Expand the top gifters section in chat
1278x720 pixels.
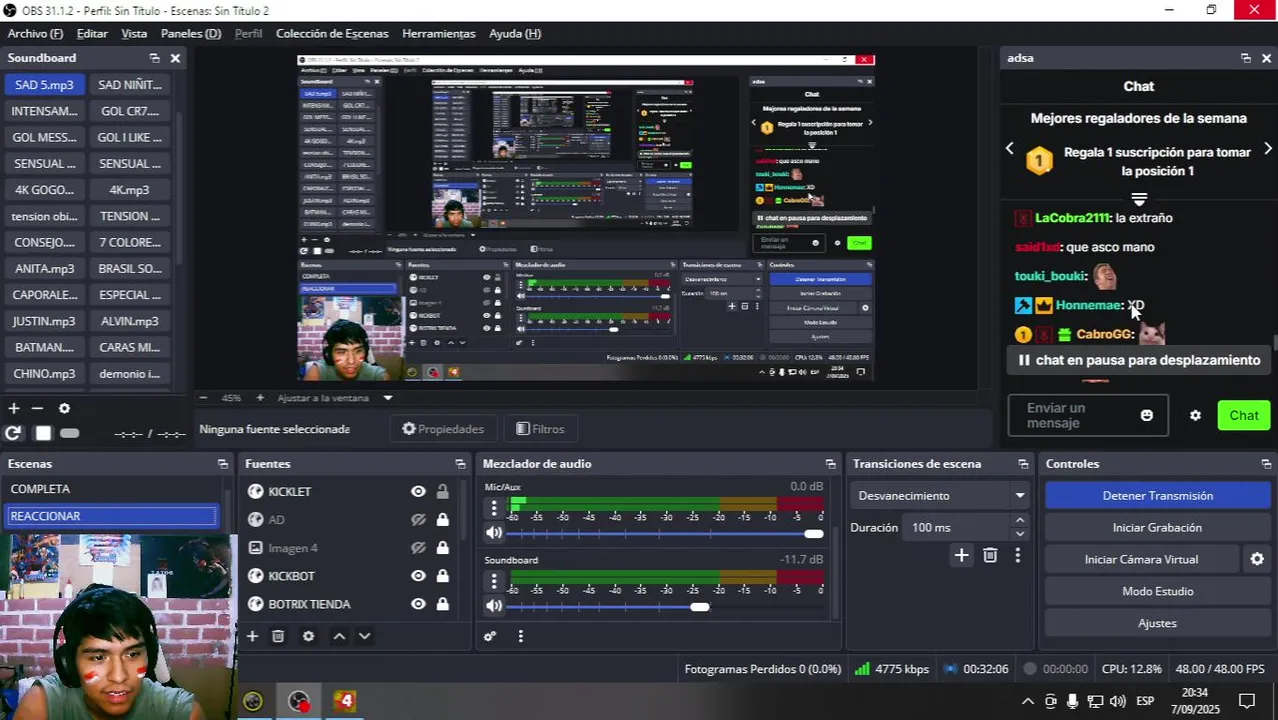pos(1138,199)
